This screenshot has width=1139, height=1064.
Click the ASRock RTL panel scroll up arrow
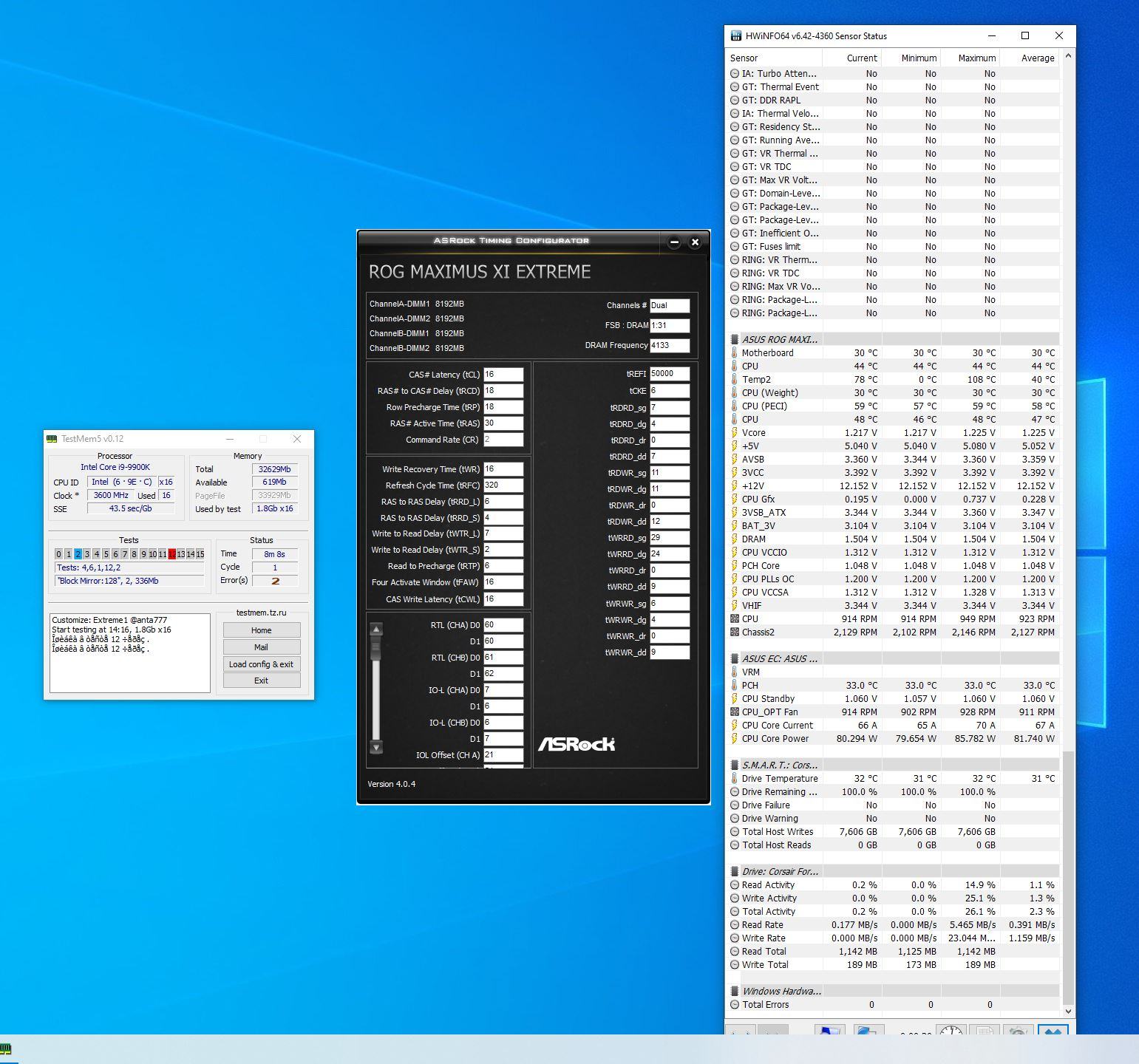tap(376, 630)
